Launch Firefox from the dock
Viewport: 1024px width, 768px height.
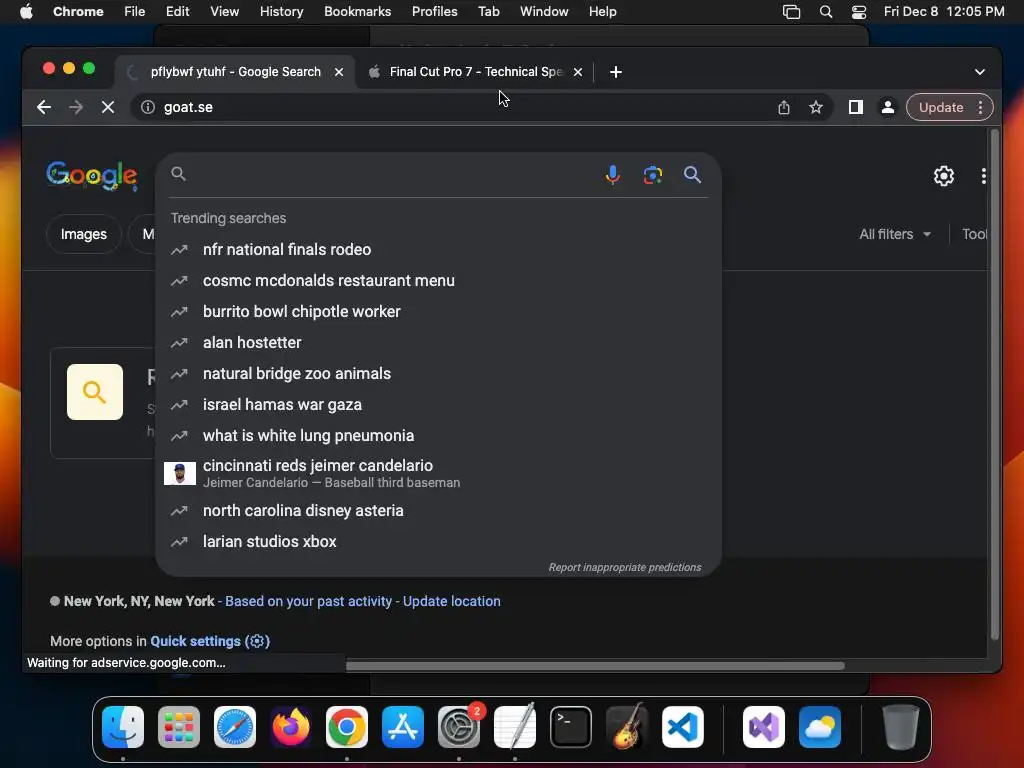[291, 727]
